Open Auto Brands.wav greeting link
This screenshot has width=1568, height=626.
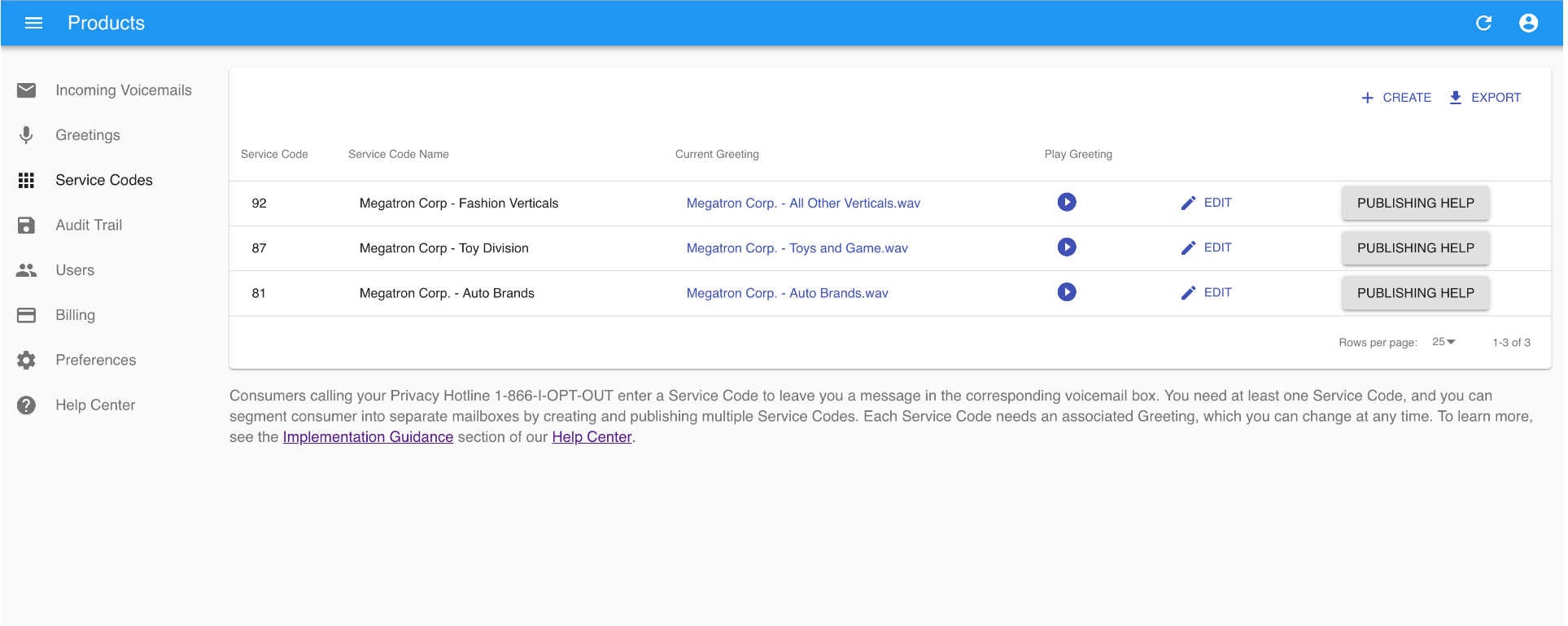pos(788,293)
